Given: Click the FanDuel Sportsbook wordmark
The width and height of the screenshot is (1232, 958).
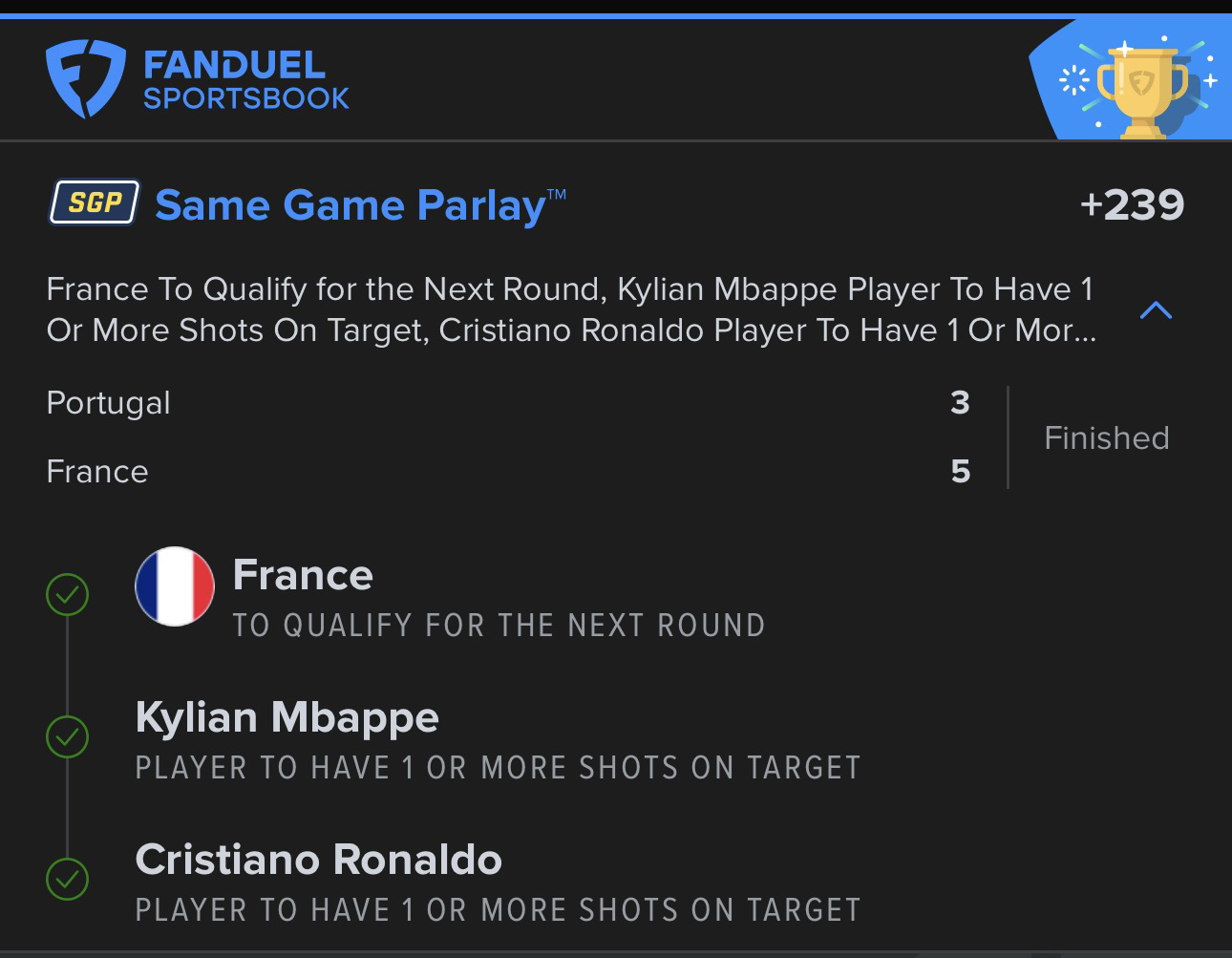Looking at the screenshot, I should point(246,80).
